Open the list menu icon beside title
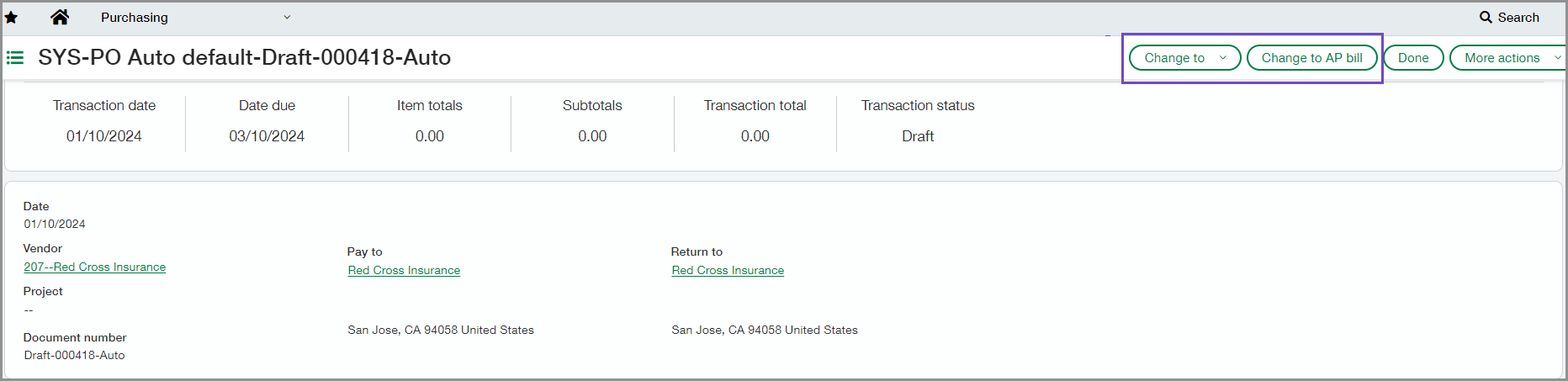Image resolution: width=1568 pixels, height=381 pixels. pos(15,58)
